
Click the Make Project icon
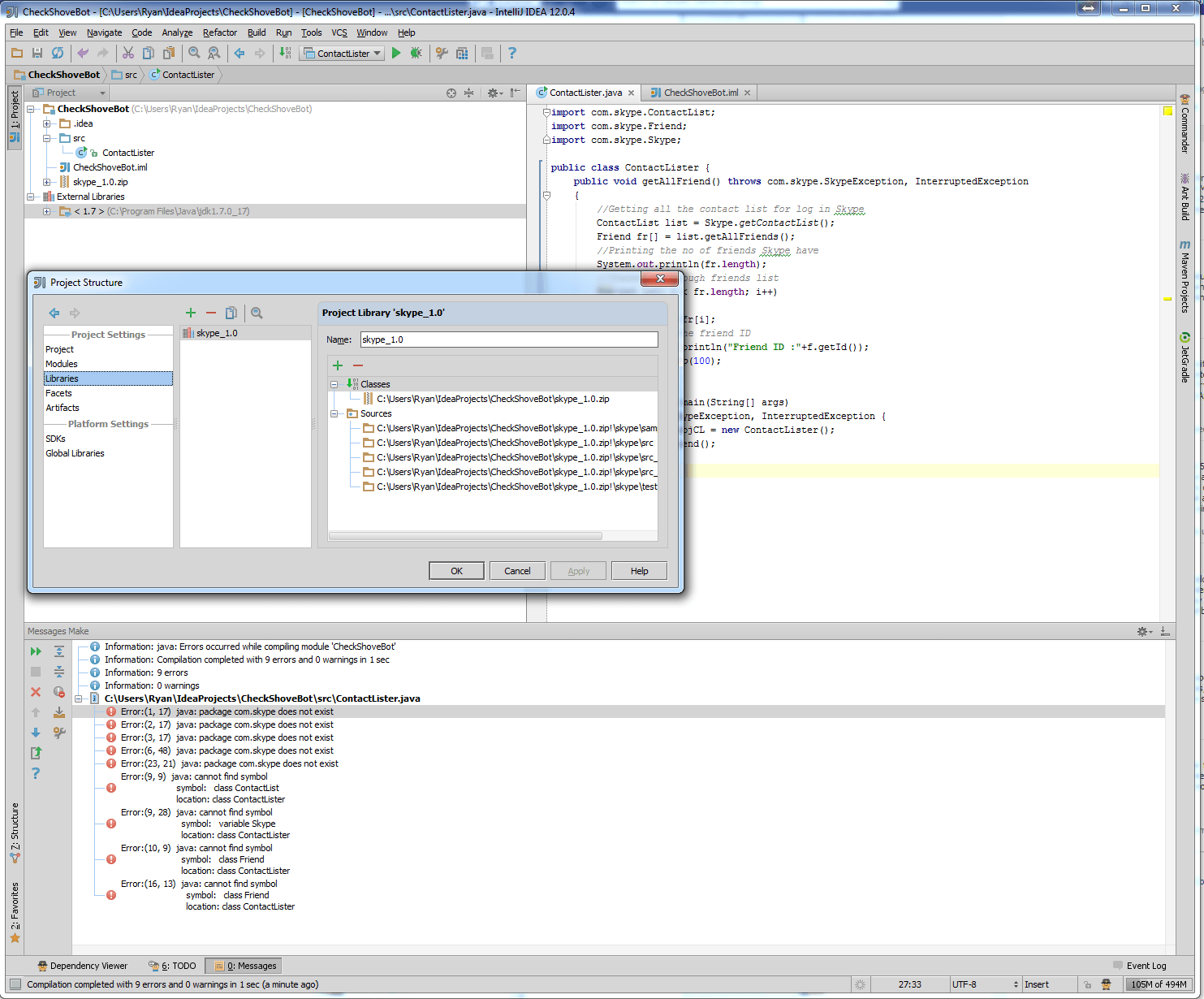285,53
